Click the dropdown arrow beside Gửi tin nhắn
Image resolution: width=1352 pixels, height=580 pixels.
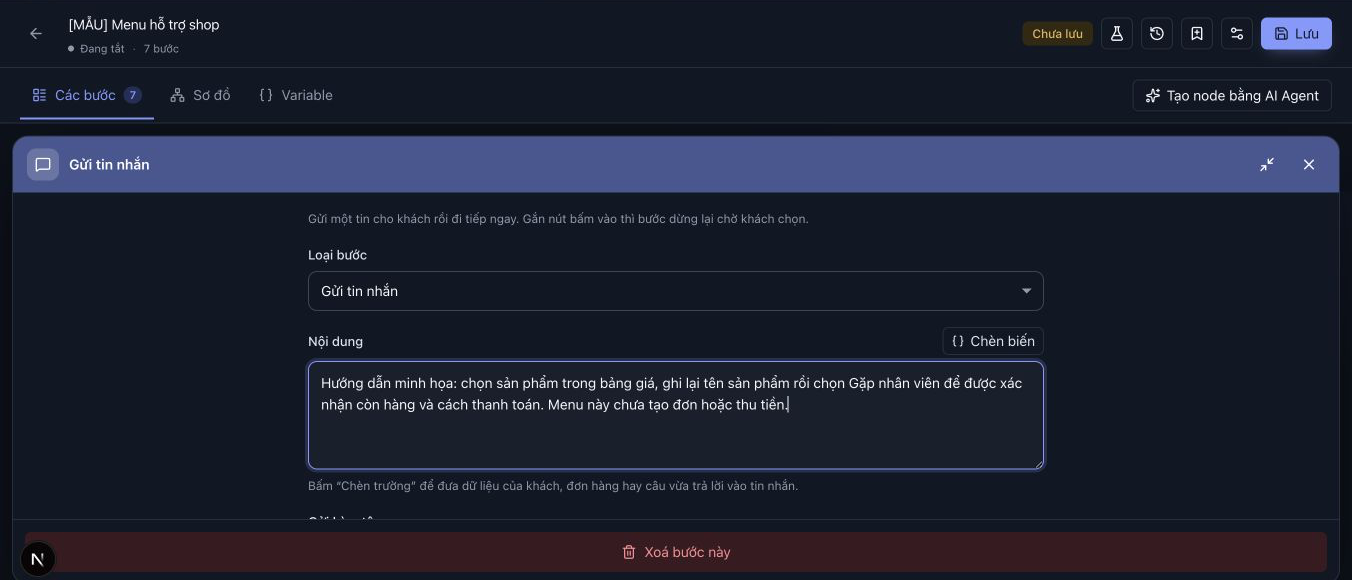[x=1026, y=291]
